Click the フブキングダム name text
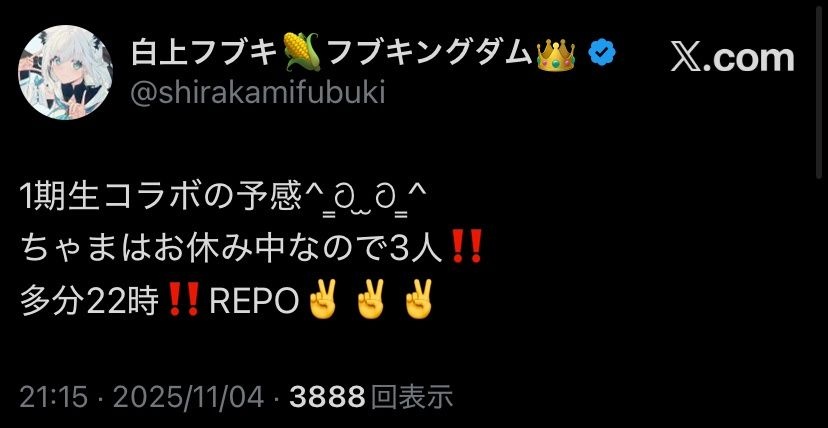 (x=429, y=53)
